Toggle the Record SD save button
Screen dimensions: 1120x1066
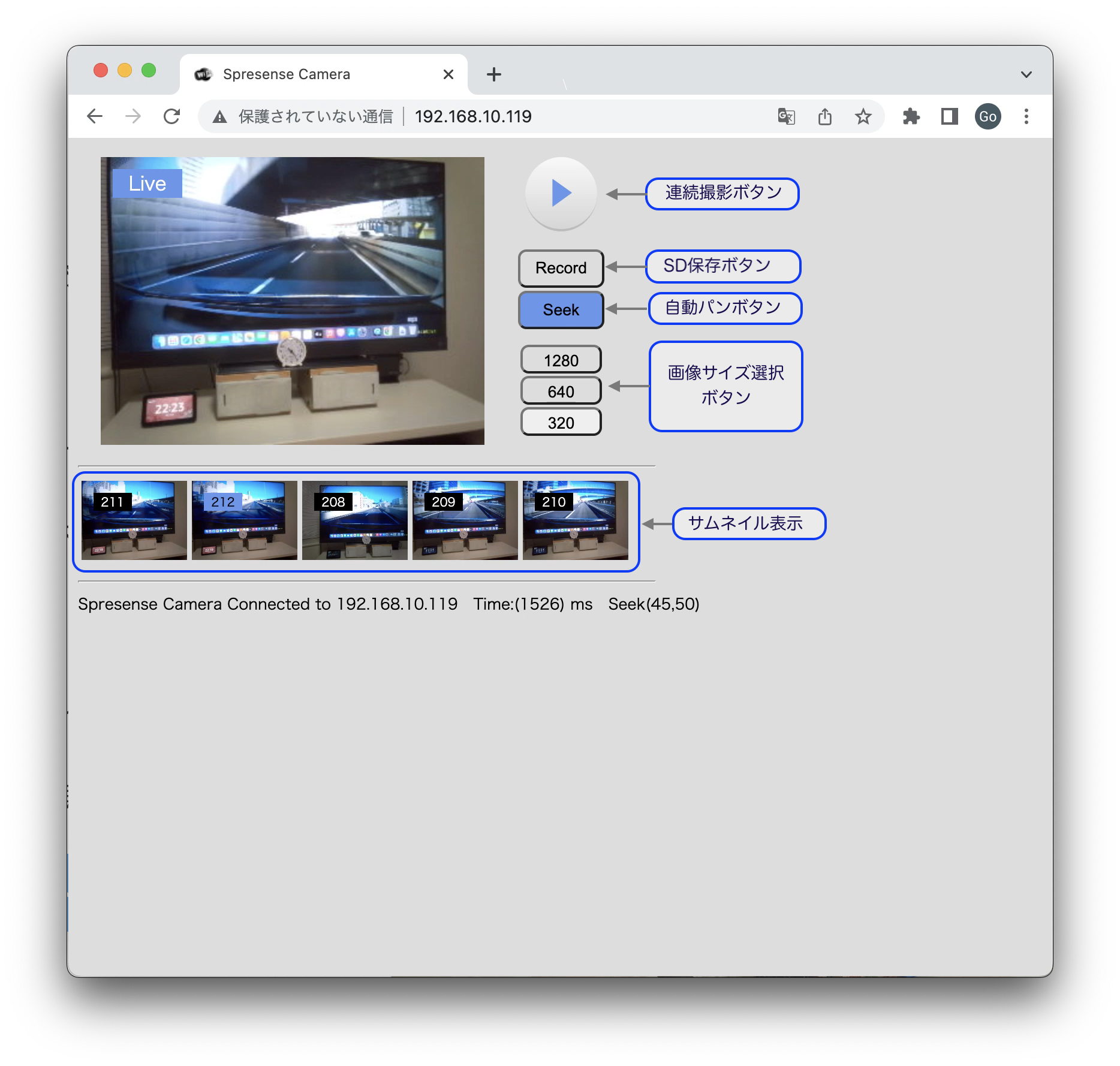tap(561, 268)
